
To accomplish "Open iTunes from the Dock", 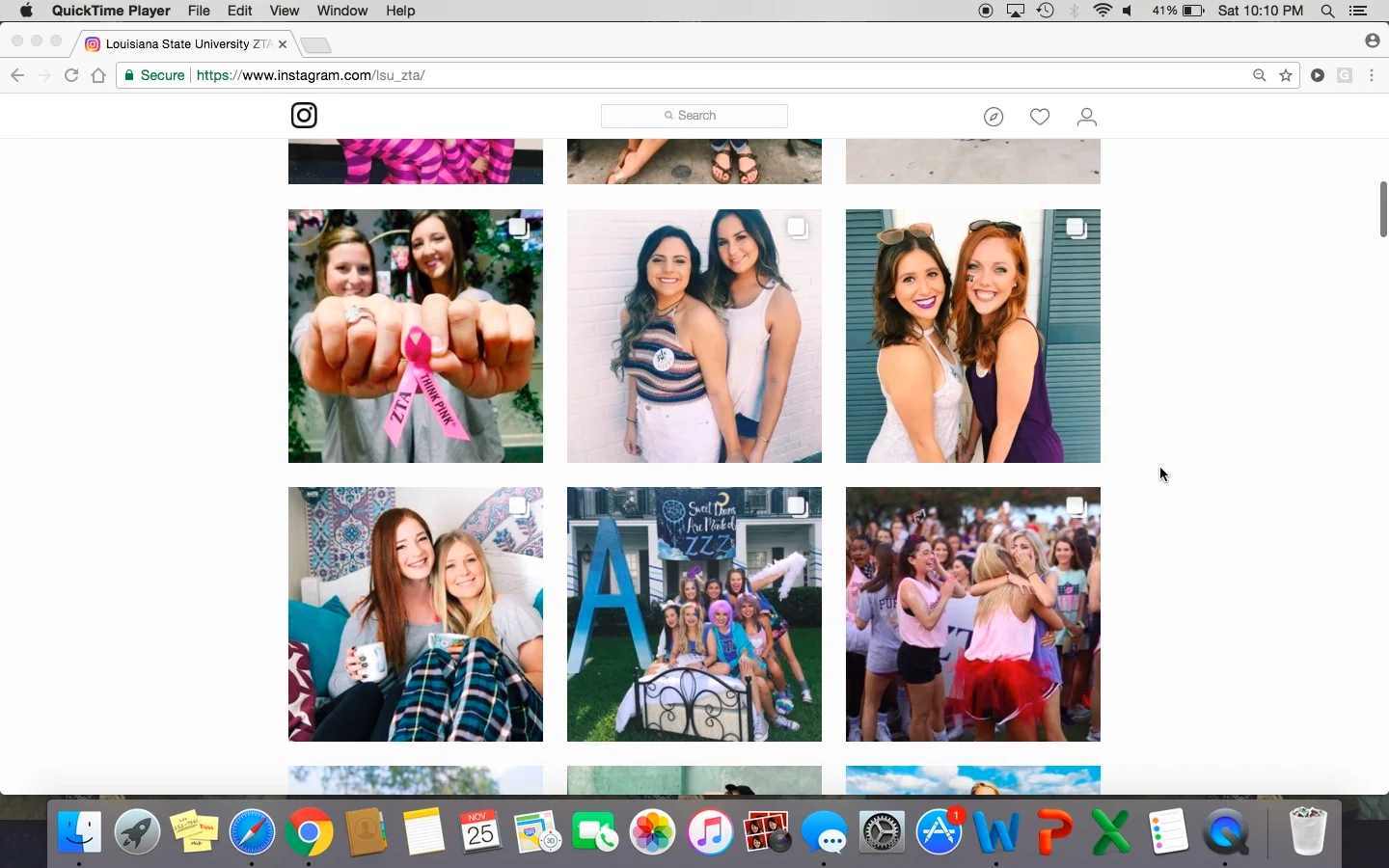I will click(x=711, y=831).
